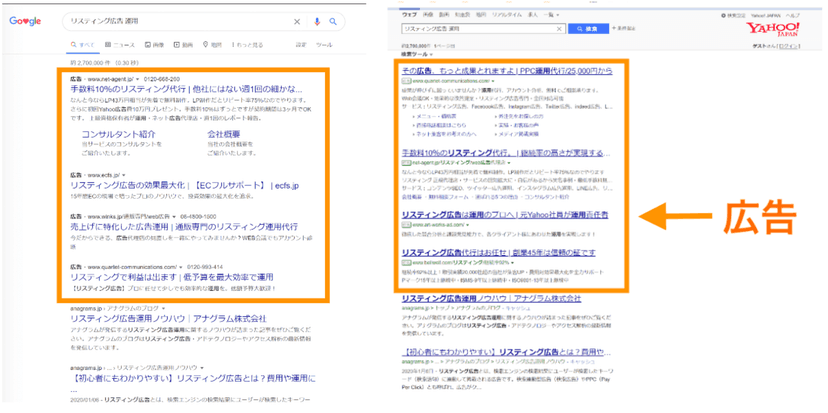Click the Google logo

[x=25, y=21]
